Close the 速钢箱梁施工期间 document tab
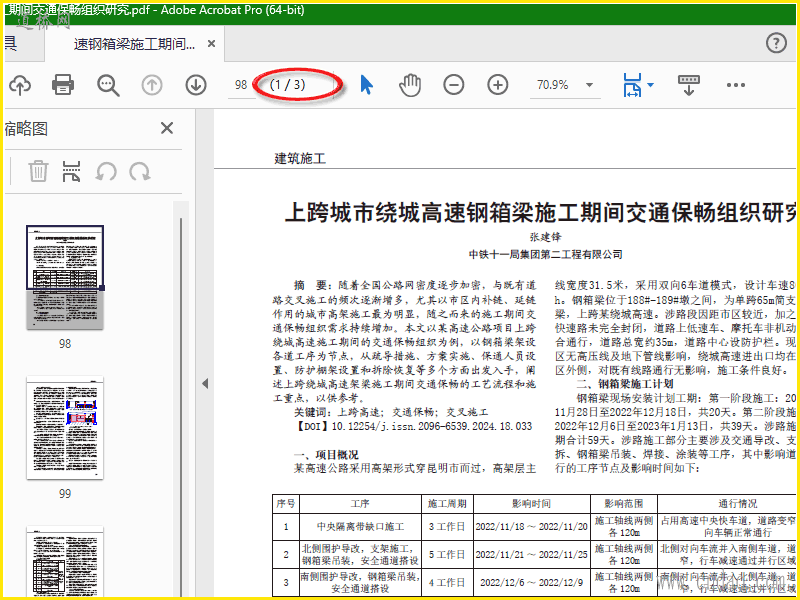This screenshot has width=800, height=600. [x=212, y=45]
